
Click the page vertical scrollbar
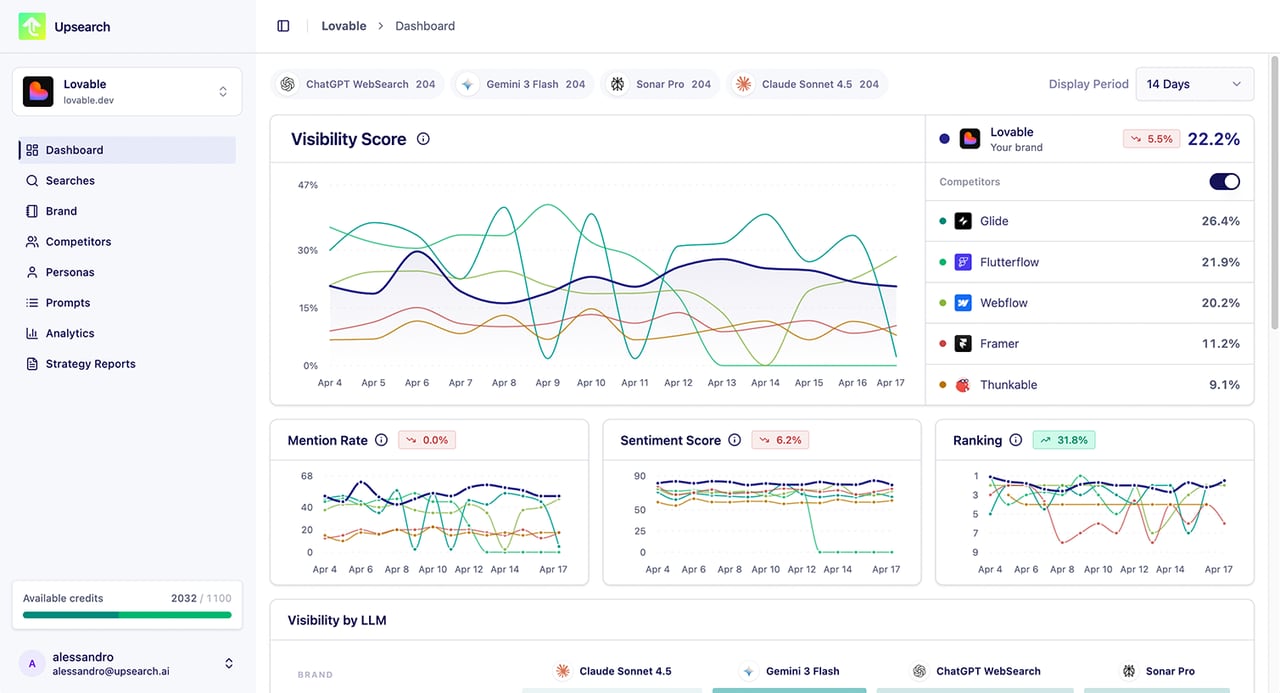click(1273, 190)
